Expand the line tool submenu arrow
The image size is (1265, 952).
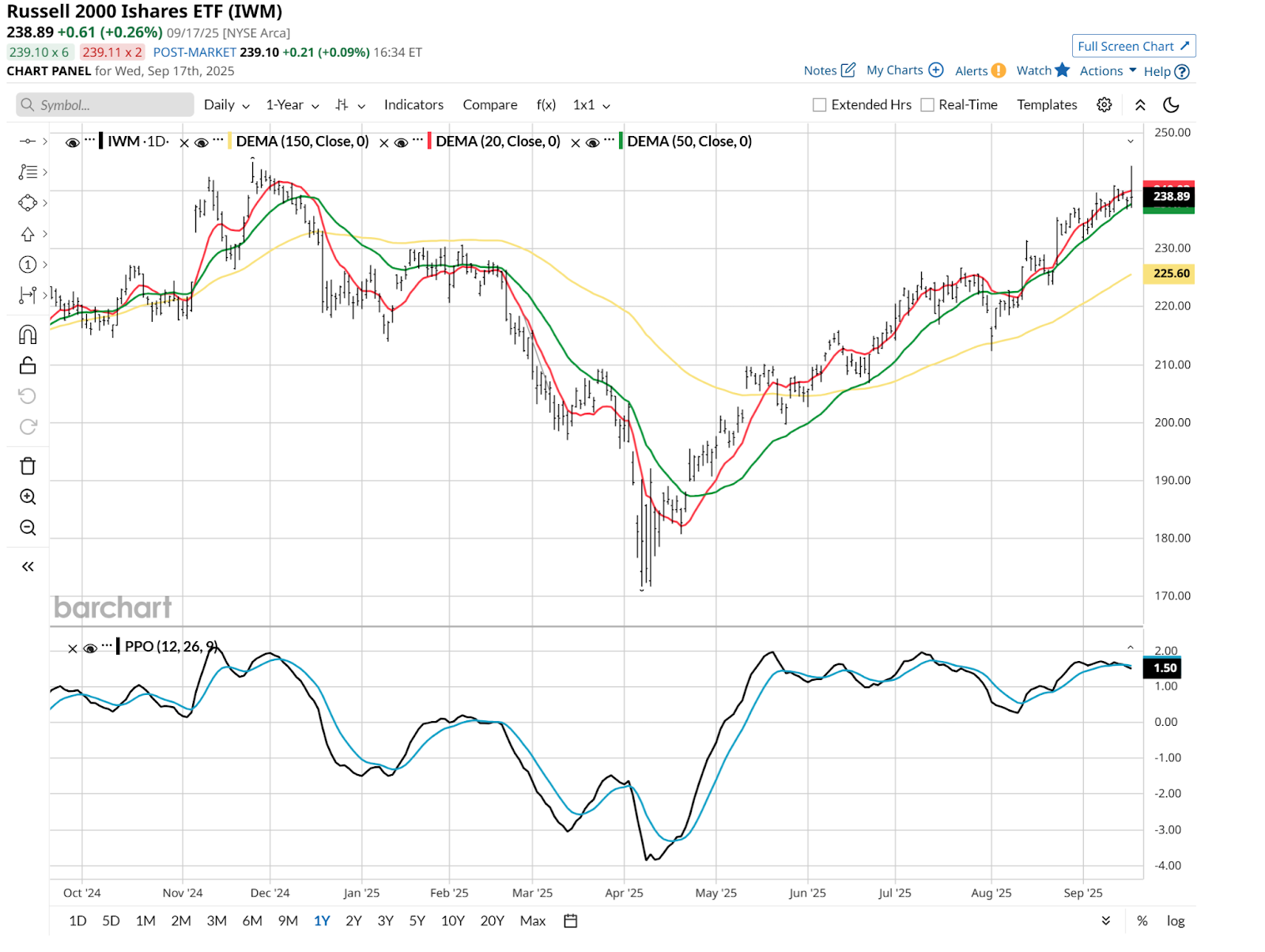click(45, 141)
